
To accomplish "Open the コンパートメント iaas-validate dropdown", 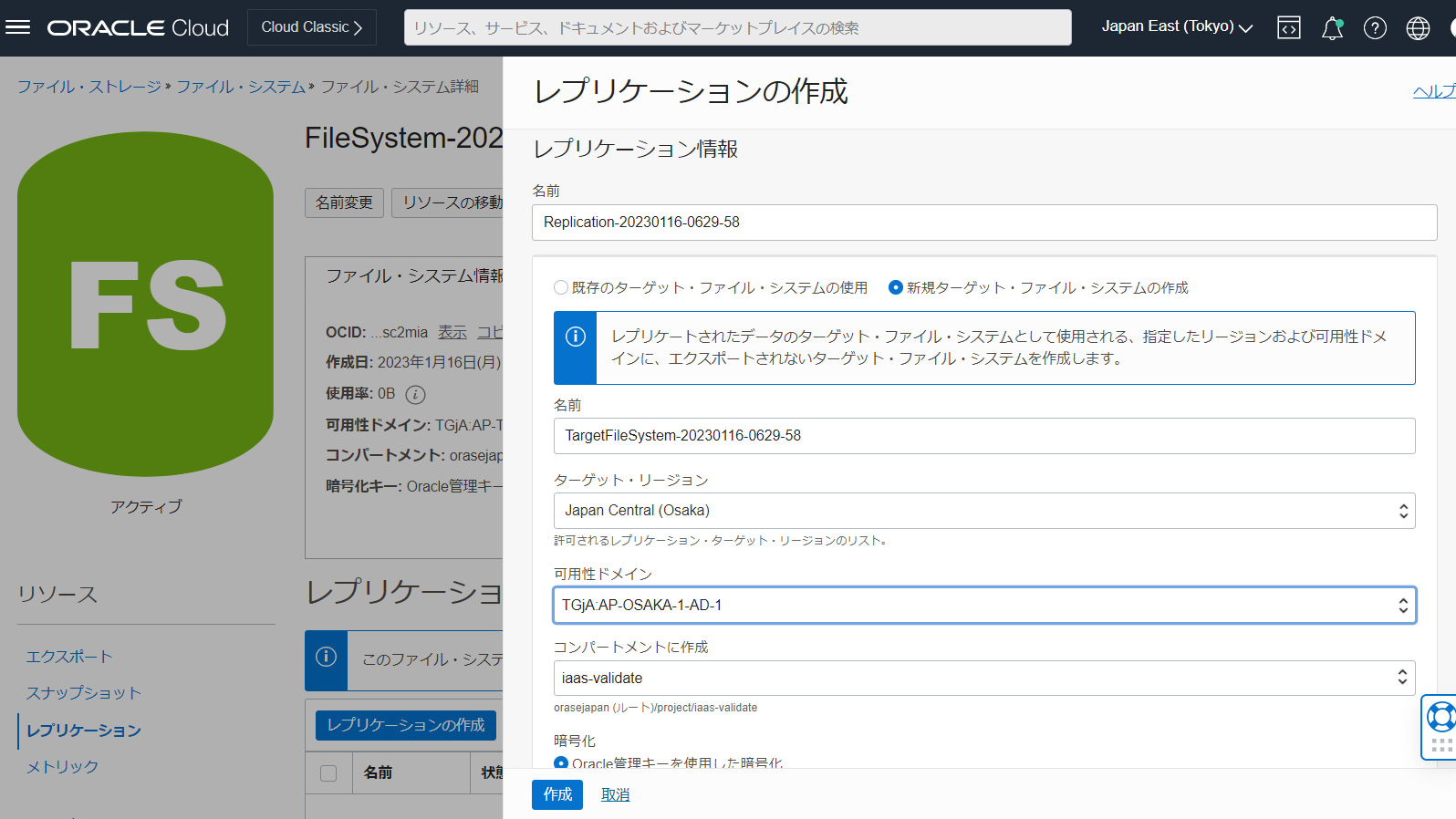I will click(x=983, y=679).
